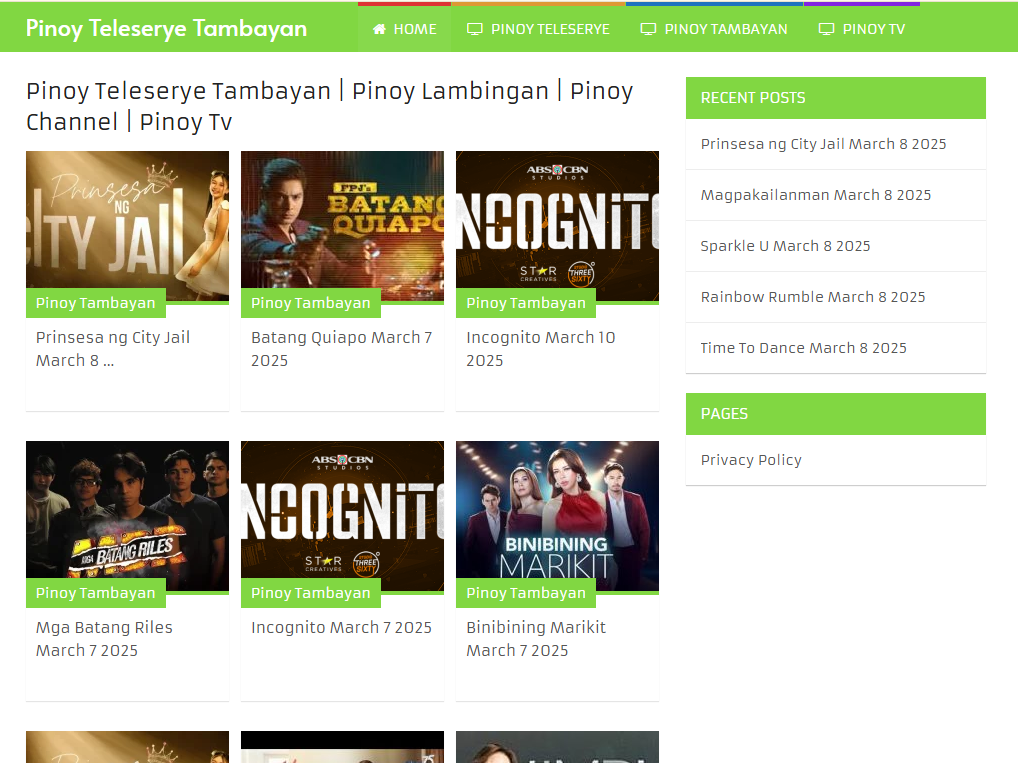Open the Incognito March 10 2025 title
The height and width of the screenshot is (763, 1018).
540,349
